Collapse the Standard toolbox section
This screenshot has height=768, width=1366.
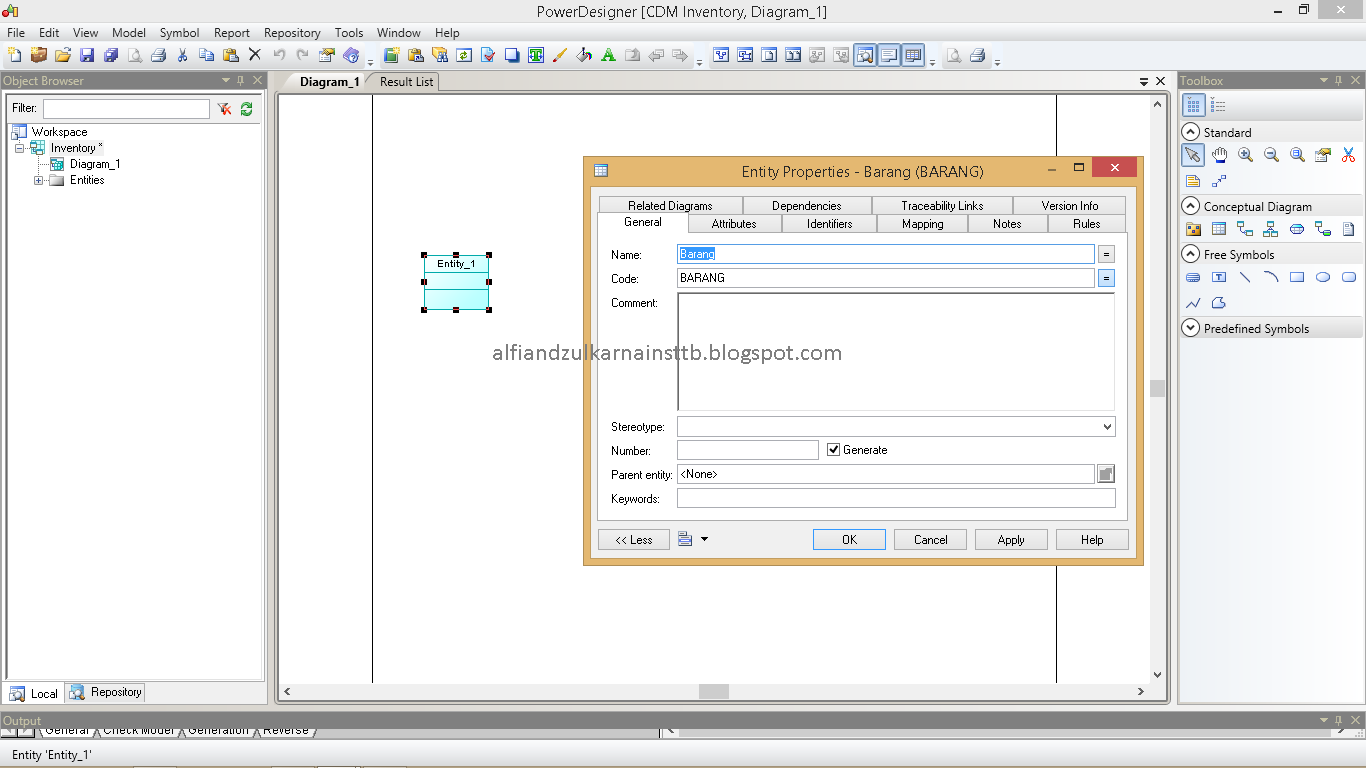pos(1191,131)
